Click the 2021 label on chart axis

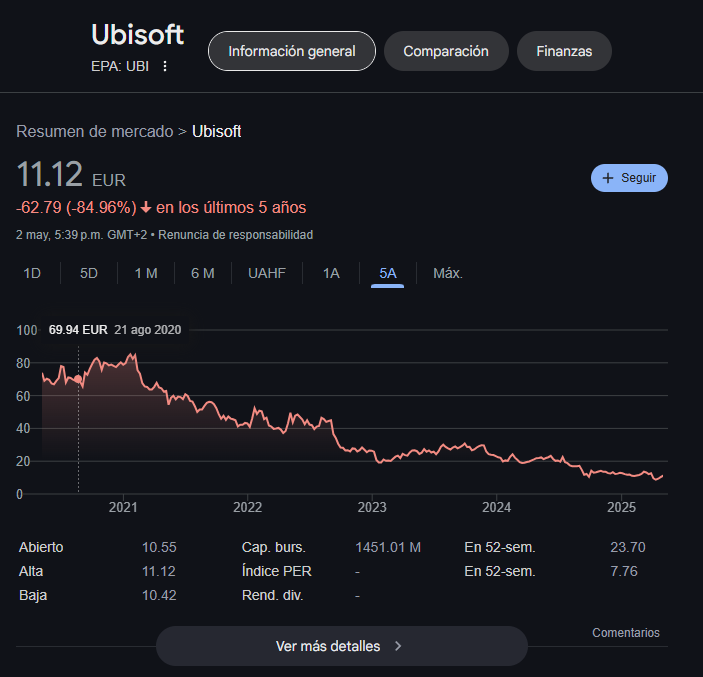coord(123,507)
